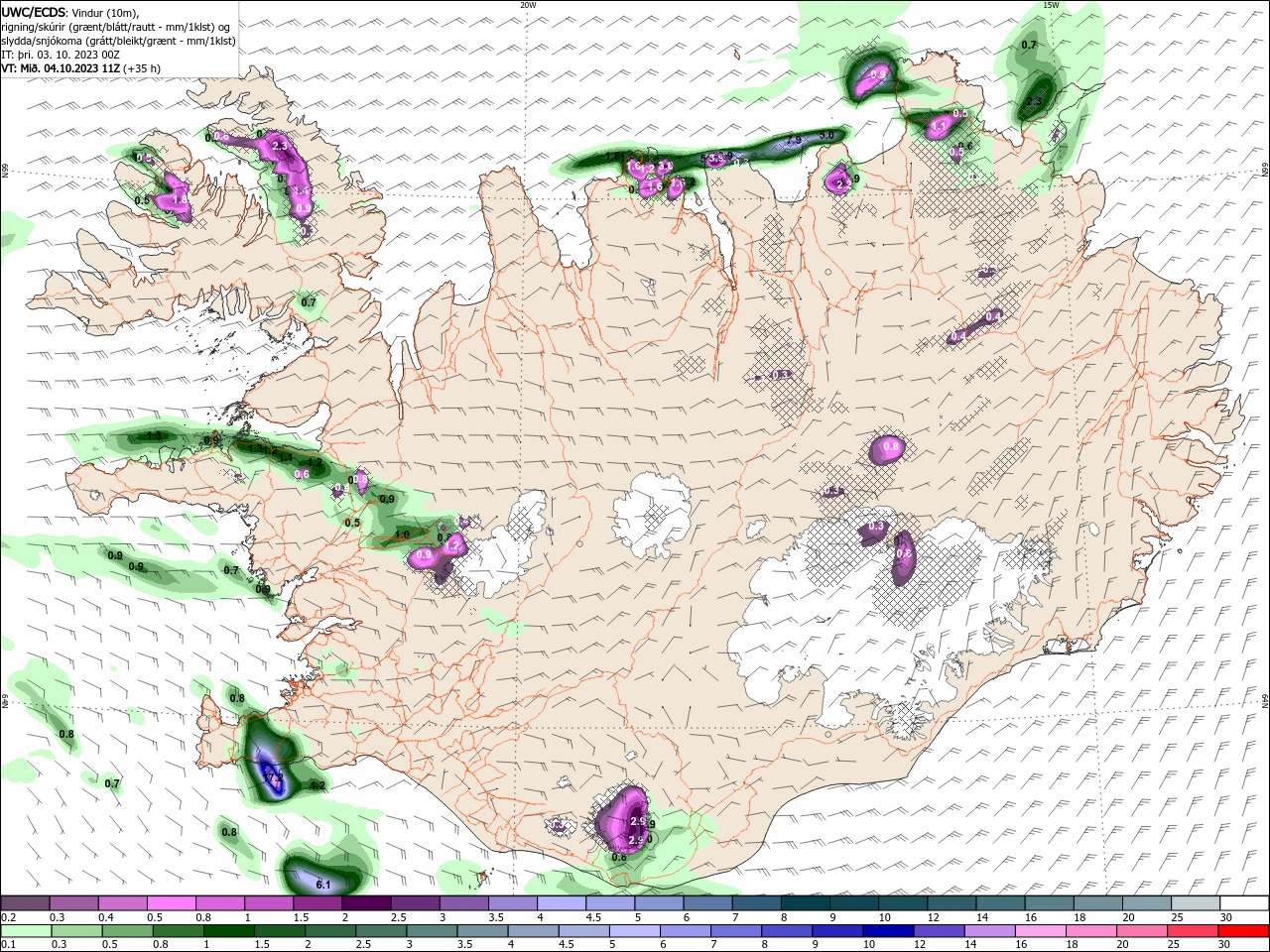Click the 20W longitude label at top
The height and width of the screenshot is (952, 1270).
pyautogui.click(x=527, y=5)
